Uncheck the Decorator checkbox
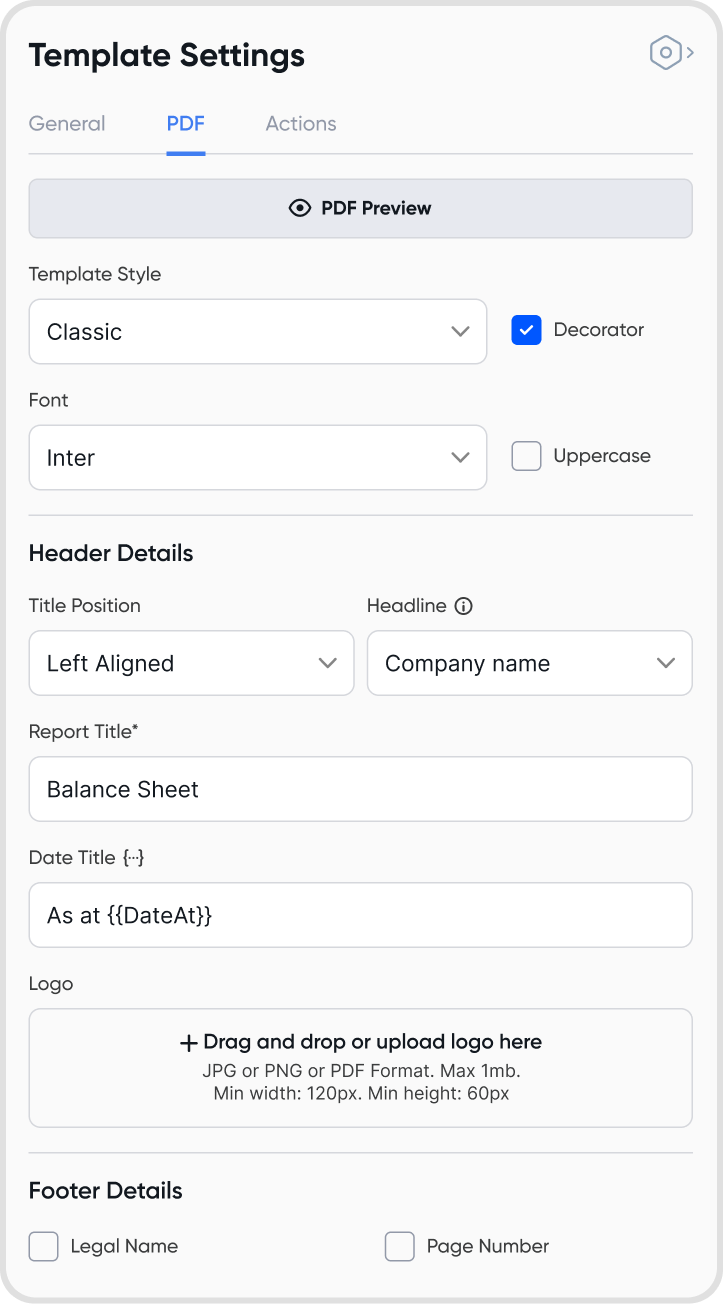The image size is (723, 1304). 526,330
